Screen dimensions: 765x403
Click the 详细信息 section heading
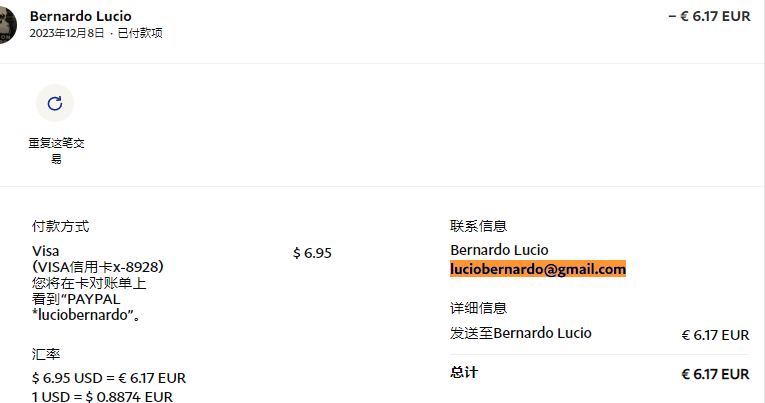pos(479,308)
